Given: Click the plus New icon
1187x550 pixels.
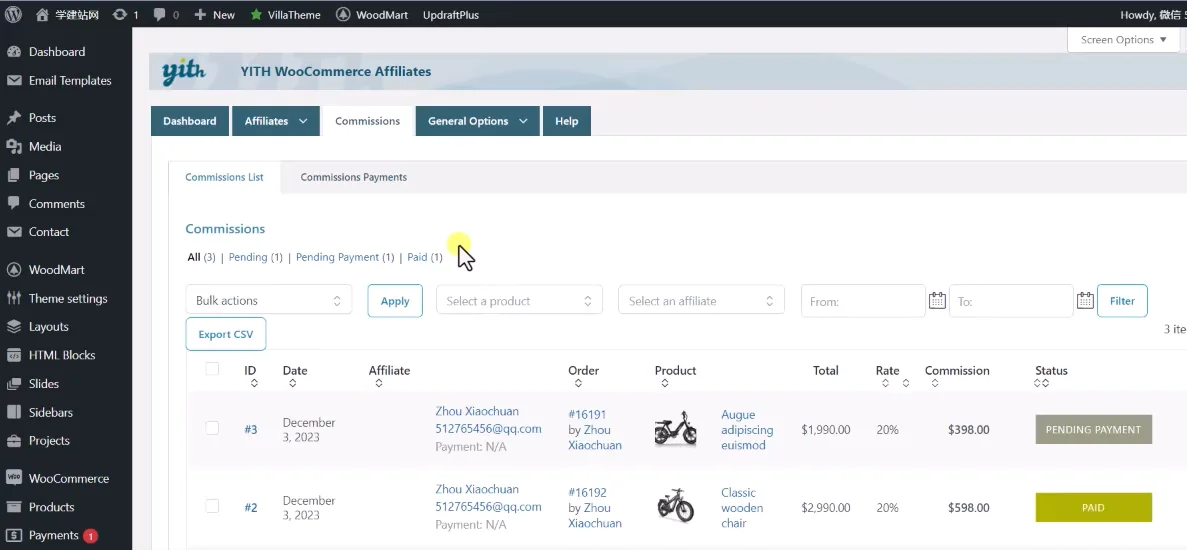Looking at the screenshot, I should tap(200, 14).
